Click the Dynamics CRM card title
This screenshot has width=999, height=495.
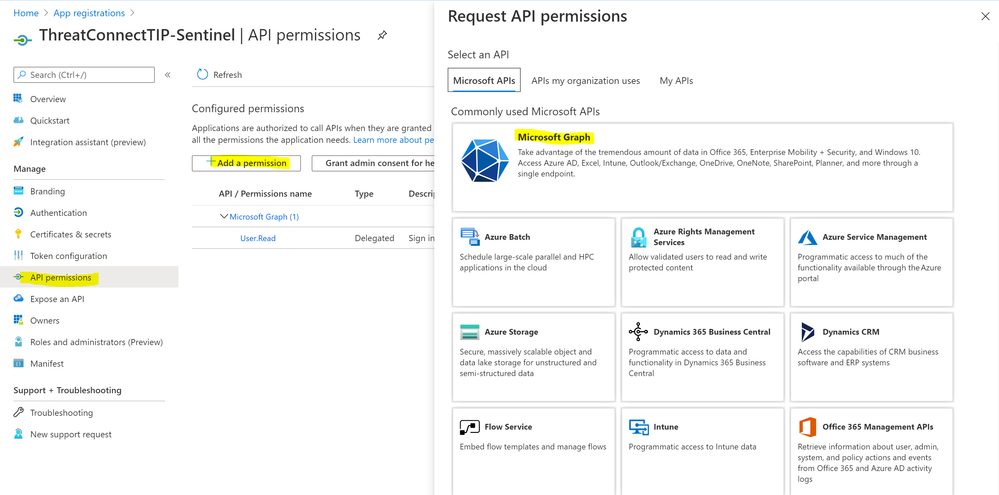[852, 332]
